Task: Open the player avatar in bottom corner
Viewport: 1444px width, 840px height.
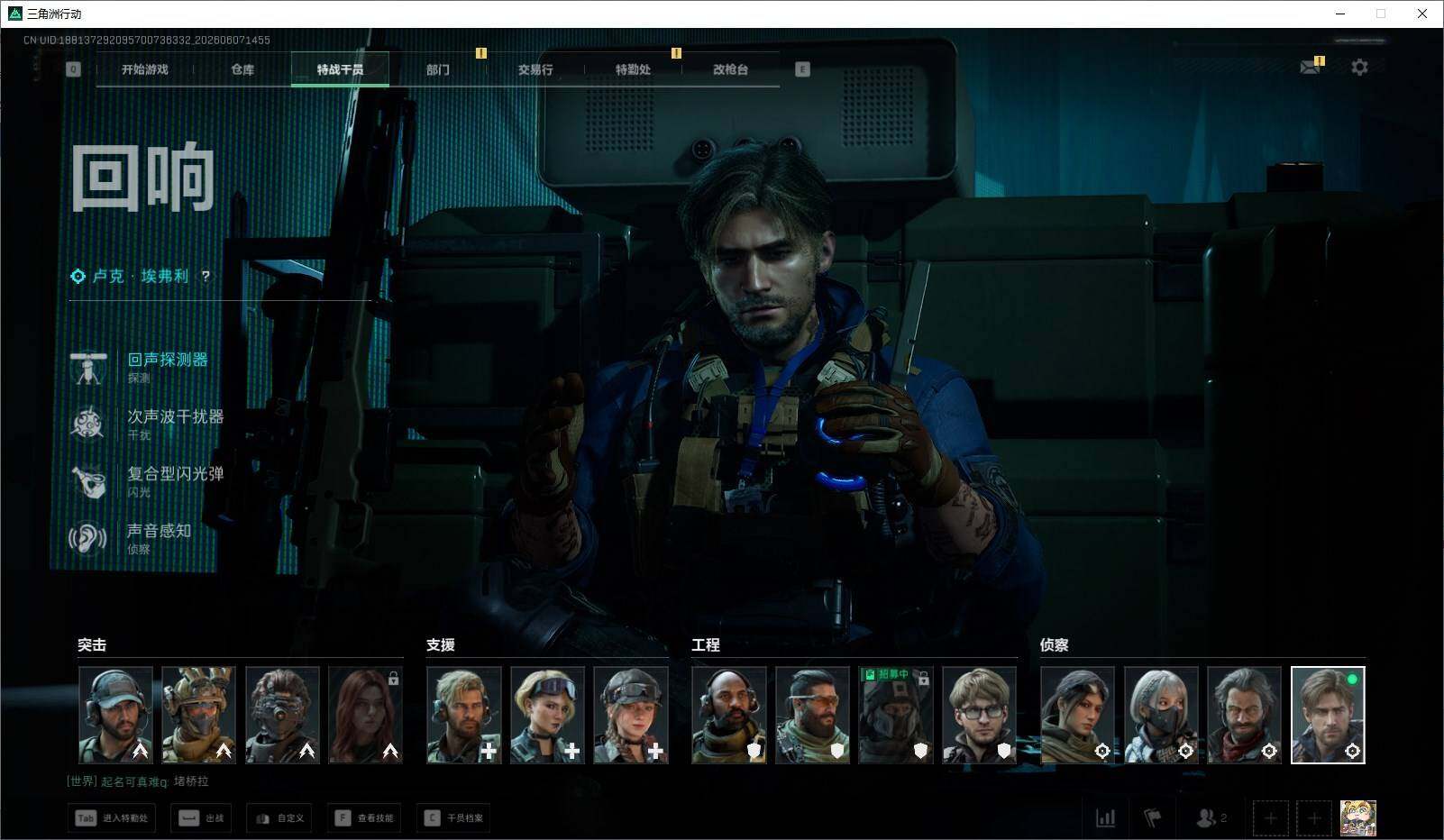Action: click(x=1358, y=818)
